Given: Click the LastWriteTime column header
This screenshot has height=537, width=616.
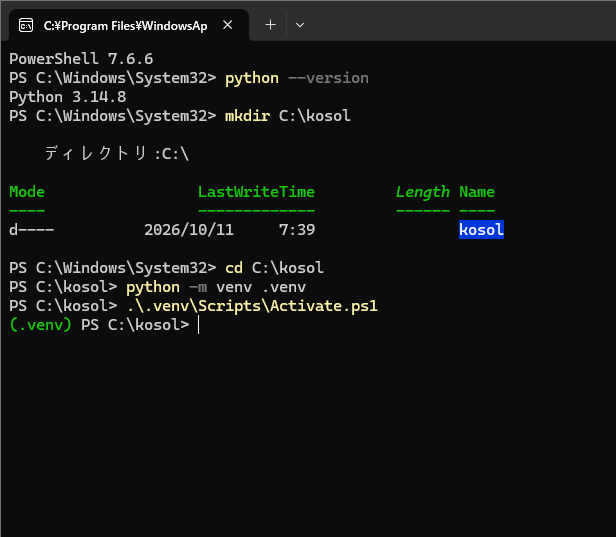Looking at the screenshot, I should [256, 192].
